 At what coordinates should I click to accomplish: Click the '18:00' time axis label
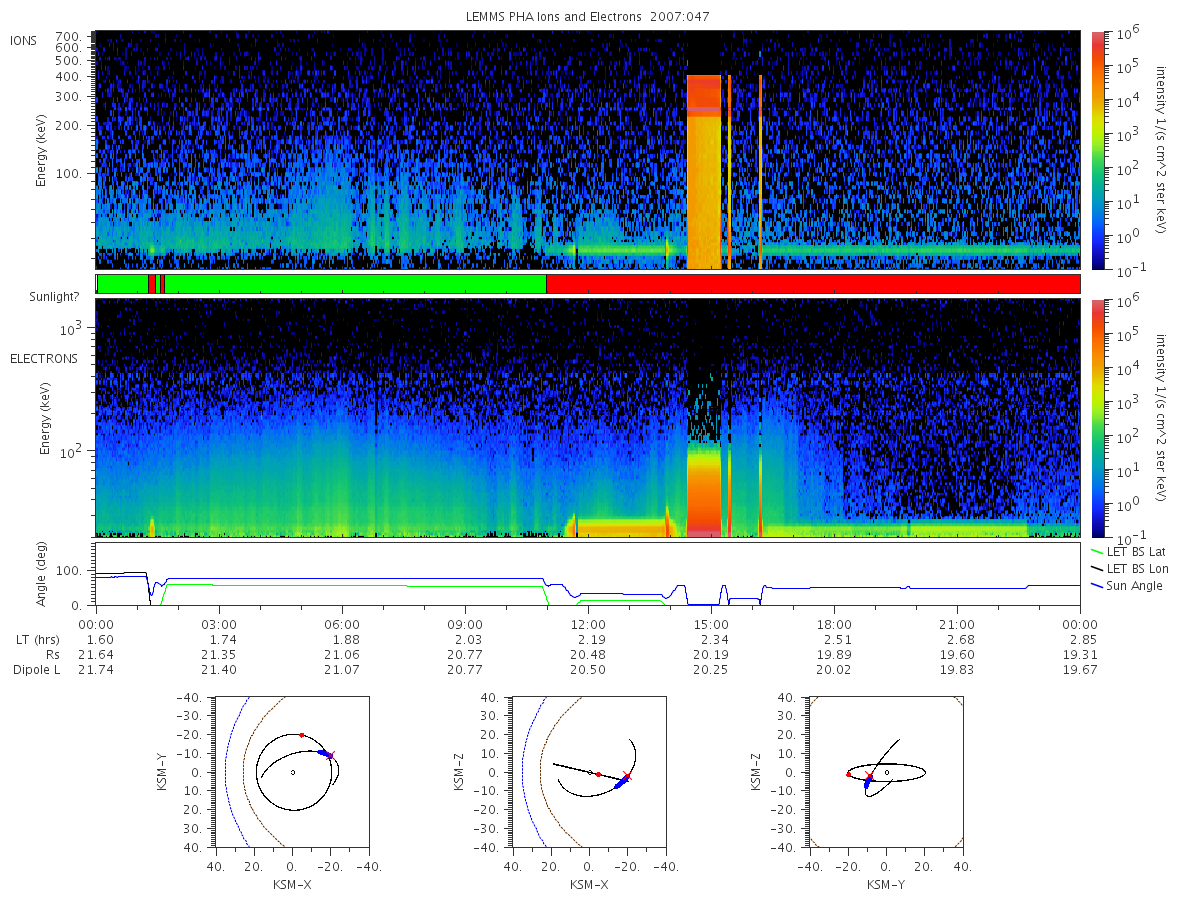(834, 623)
